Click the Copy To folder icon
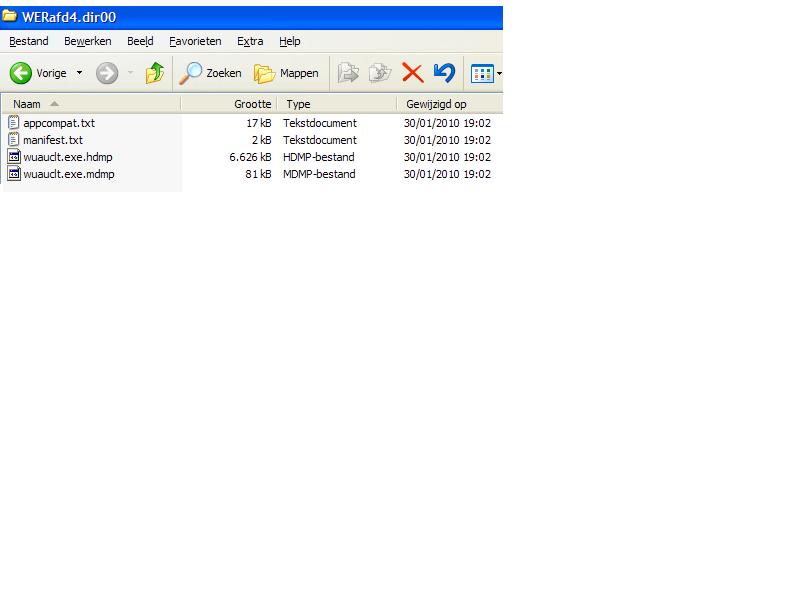Screen dimensions: 800x600 coord(380,73)
